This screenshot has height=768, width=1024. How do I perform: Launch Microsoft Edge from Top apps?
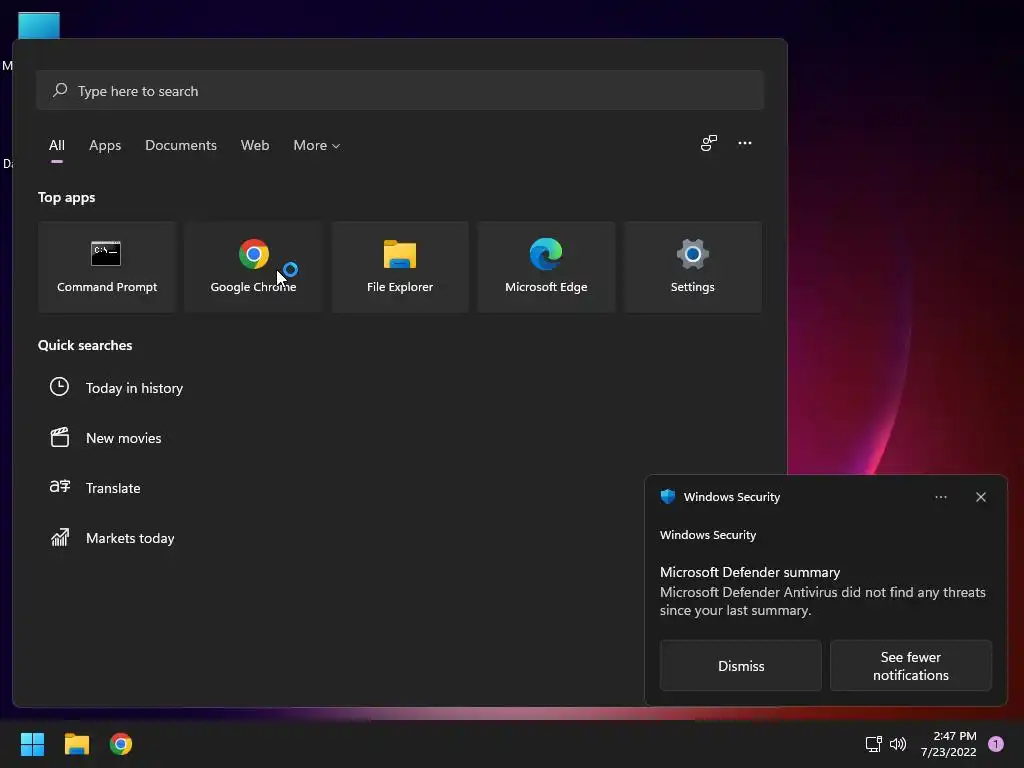click(x=546, y=266)
